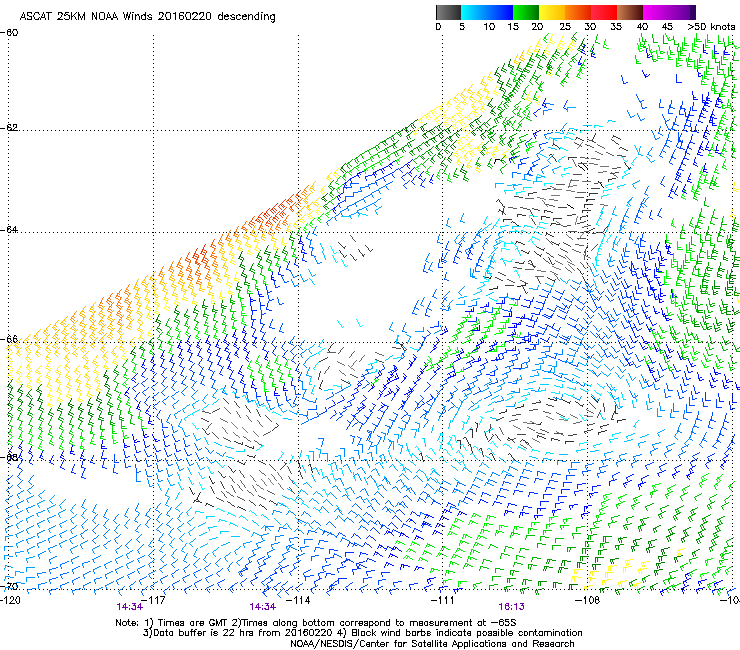740x650 pixels.
Task: Click the '-68' latitude axis label
Action: pos(9,457)
